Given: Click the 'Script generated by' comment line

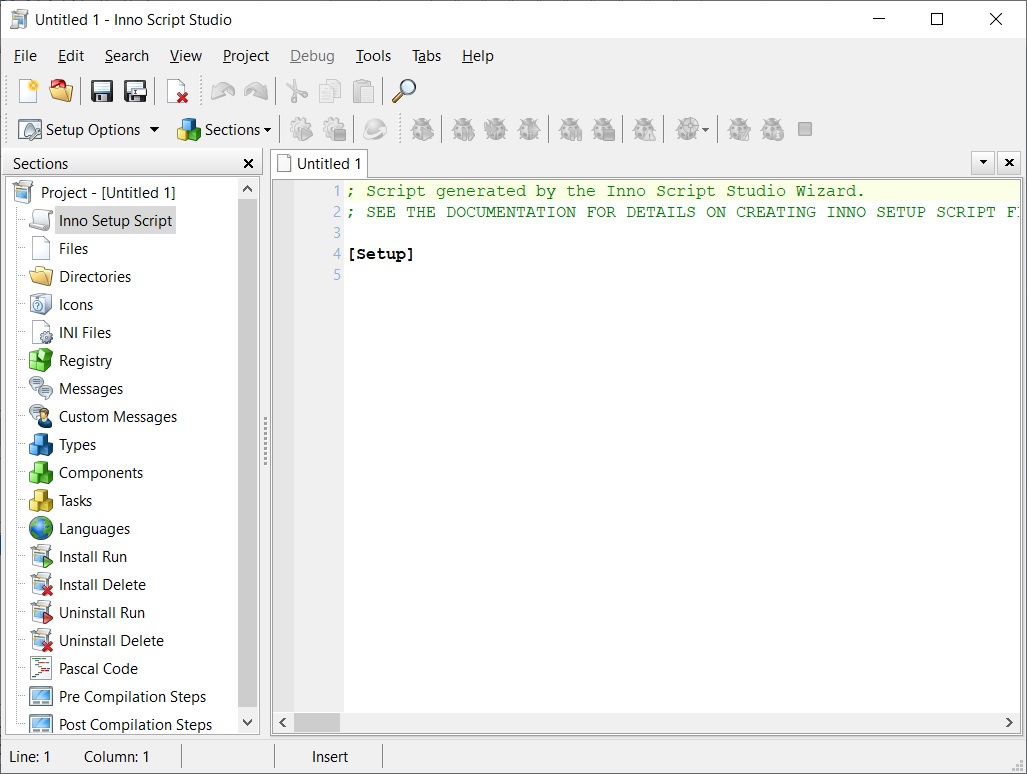Looking at the screenshot, I should coord(606,191).
